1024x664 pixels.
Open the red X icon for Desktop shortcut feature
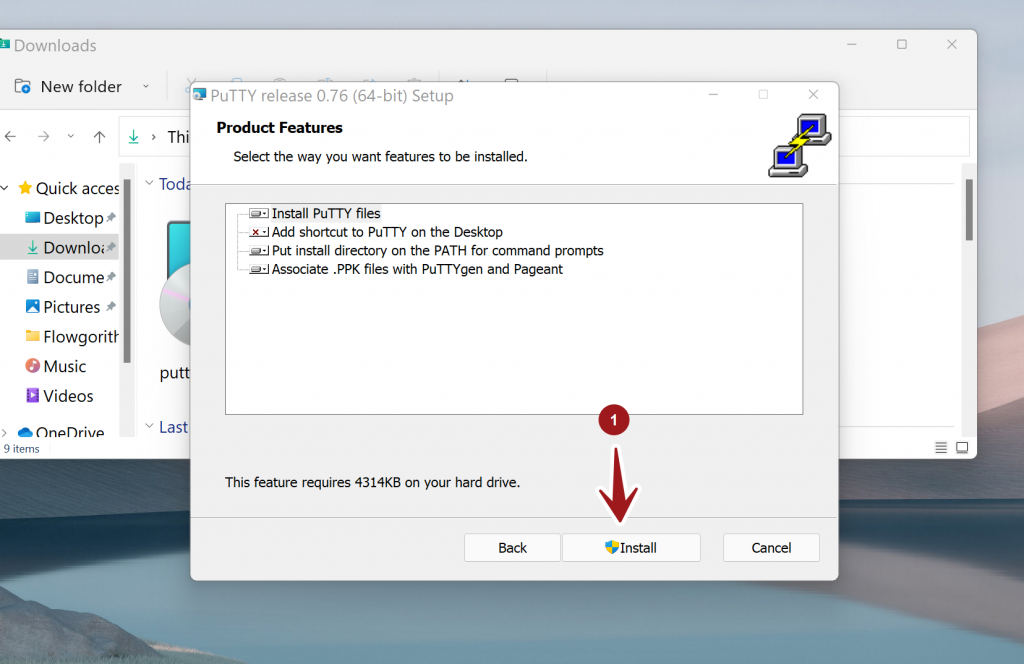[x=258, y=232]
